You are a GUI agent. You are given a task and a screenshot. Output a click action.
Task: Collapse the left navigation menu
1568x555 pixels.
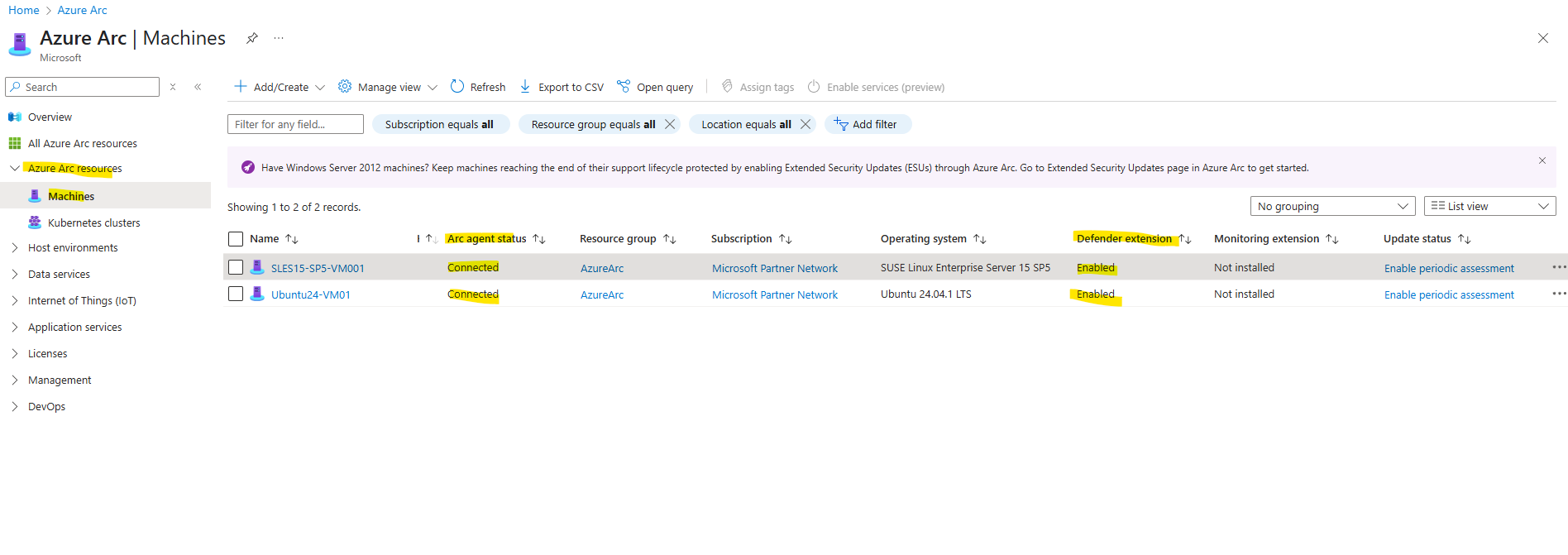pyautogui.click(x=198, y=87)
